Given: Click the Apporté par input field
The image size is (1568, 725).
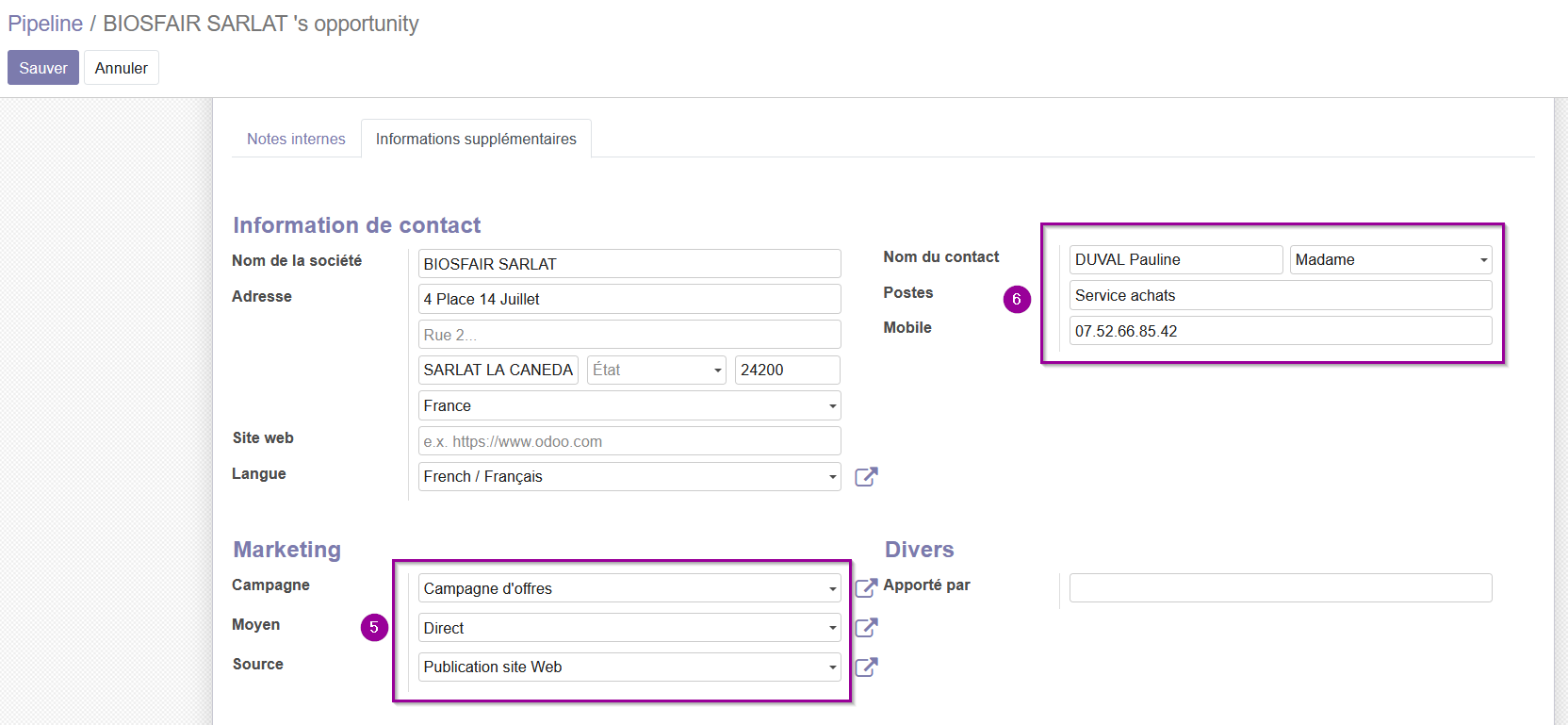Looking at the screenshot, I should pos(1281,587).
